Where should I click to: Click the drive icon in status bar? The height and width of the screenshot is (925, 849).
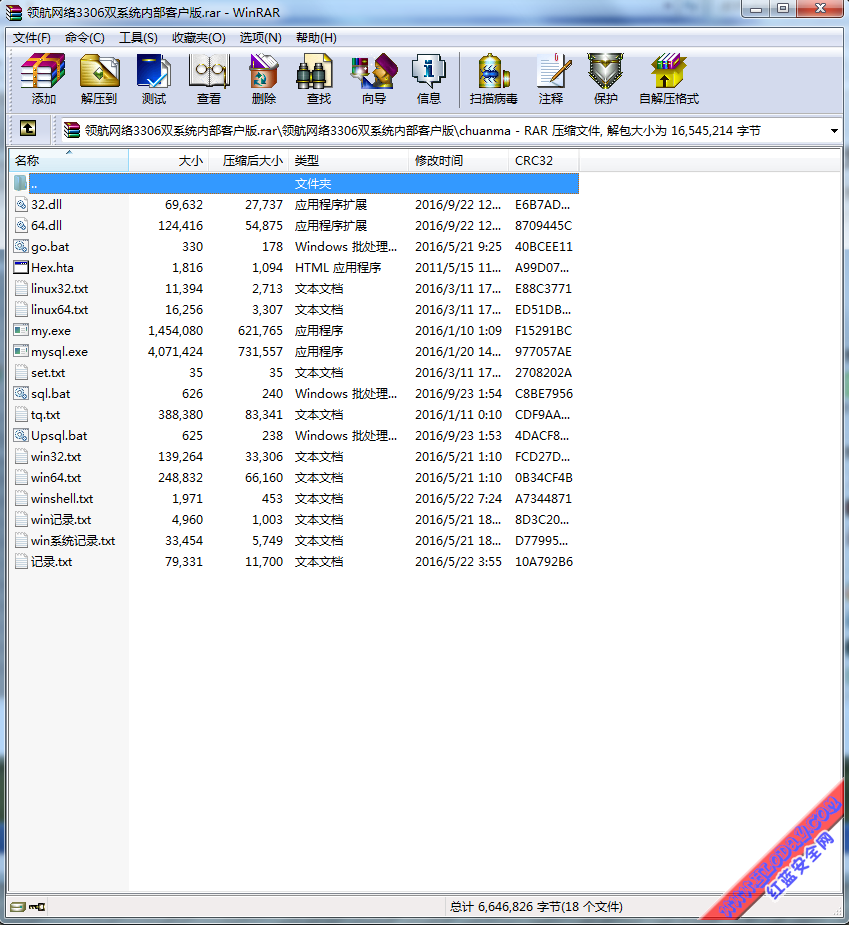[x=18, y=907]
